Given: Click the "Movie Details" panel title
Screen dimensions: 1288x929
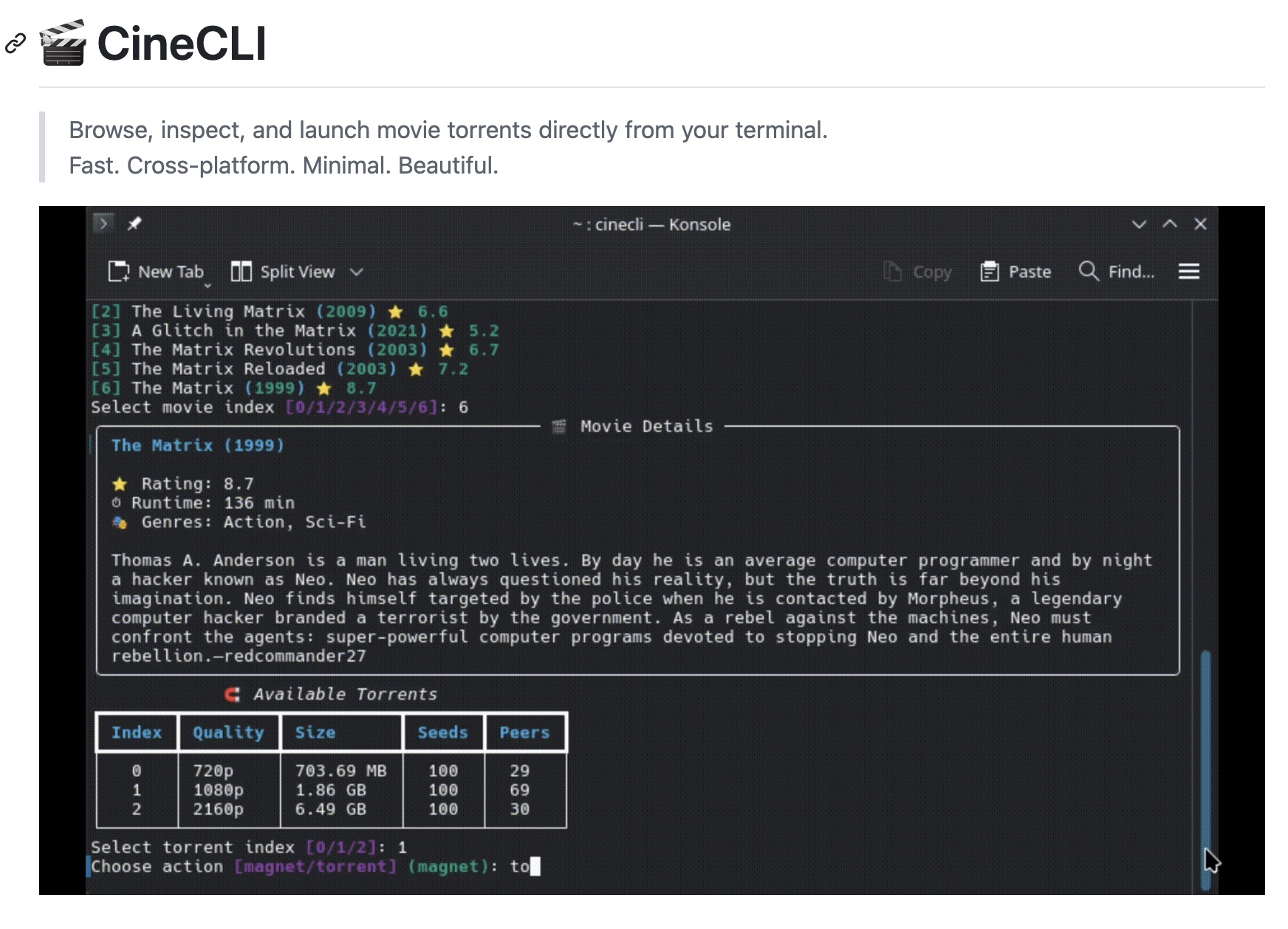Looking at the screenshot, I should 646,426.
